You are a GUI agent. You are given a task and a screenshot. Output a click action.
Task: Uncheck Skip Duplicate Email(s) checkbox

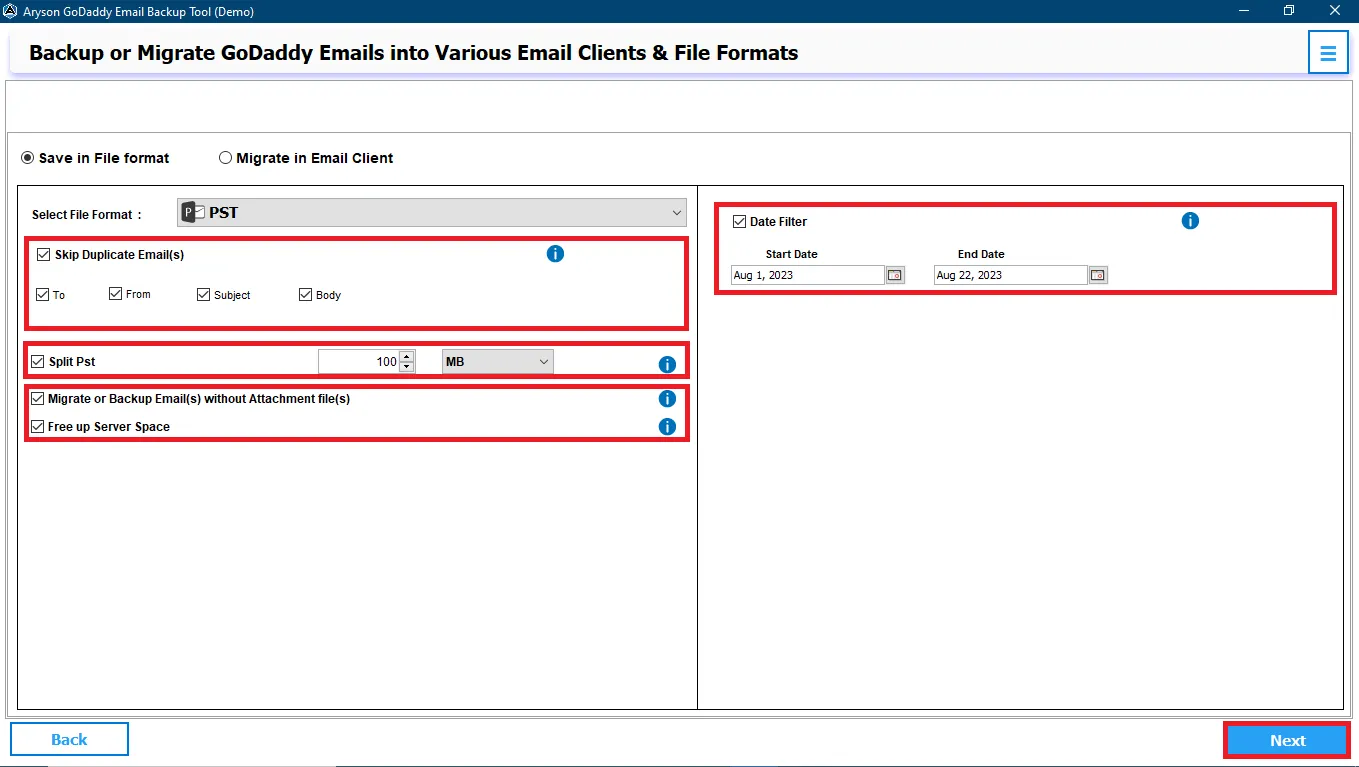[44, 255]
